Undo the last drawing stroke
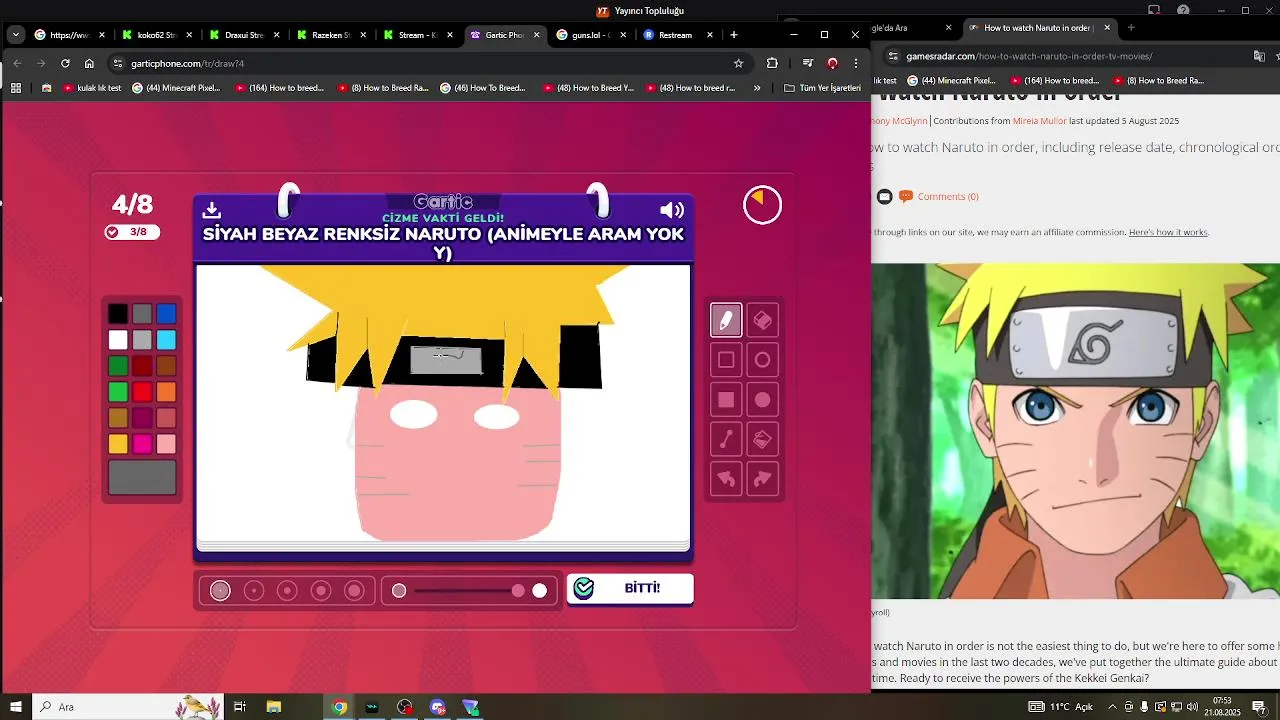Image resolution: width=1280 pixels, height=720 pixels. point(726,479)
